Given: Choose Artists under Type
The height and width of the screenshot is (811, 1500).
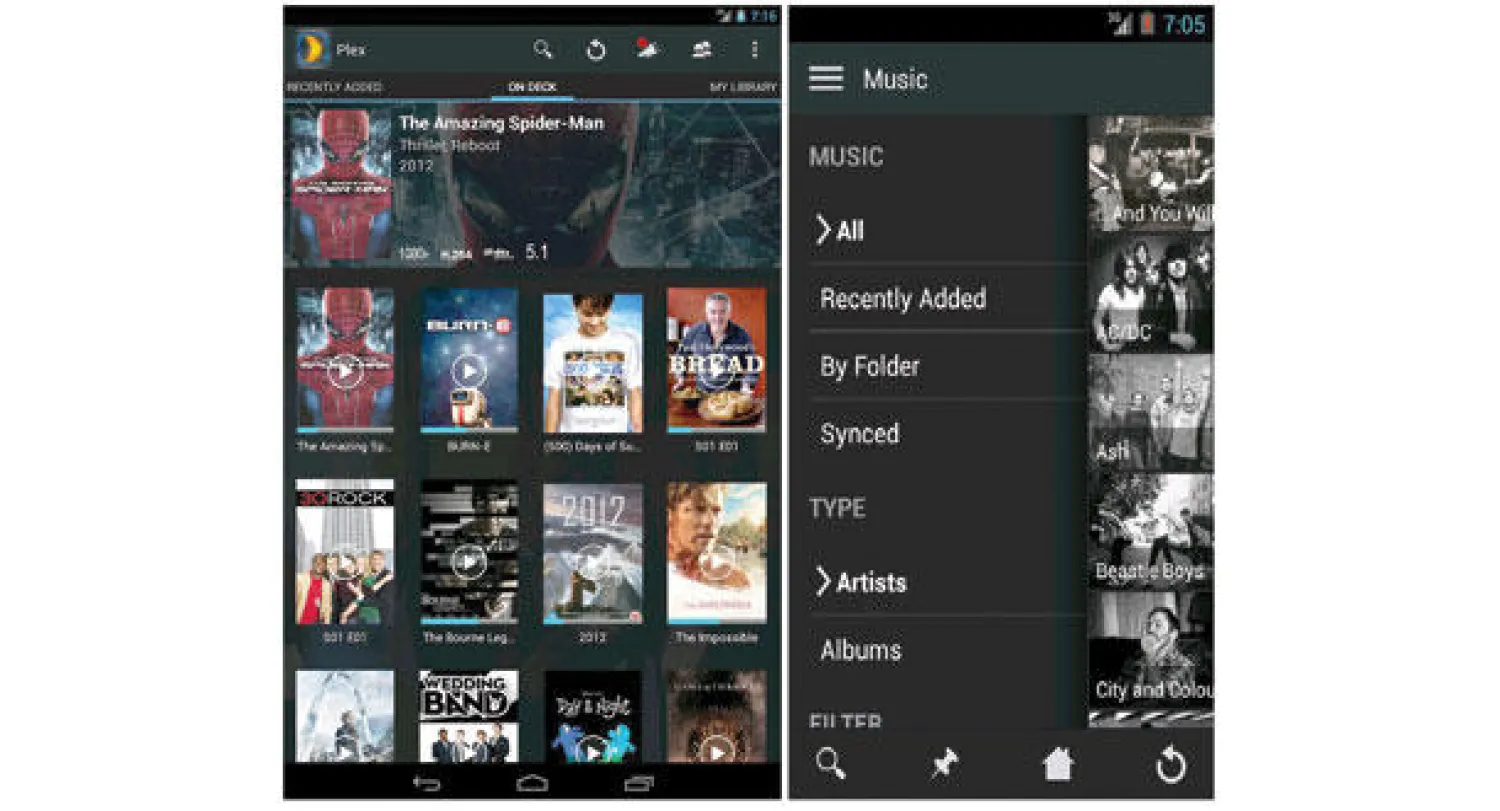Looking at the screenshot, I should point(948,582).
